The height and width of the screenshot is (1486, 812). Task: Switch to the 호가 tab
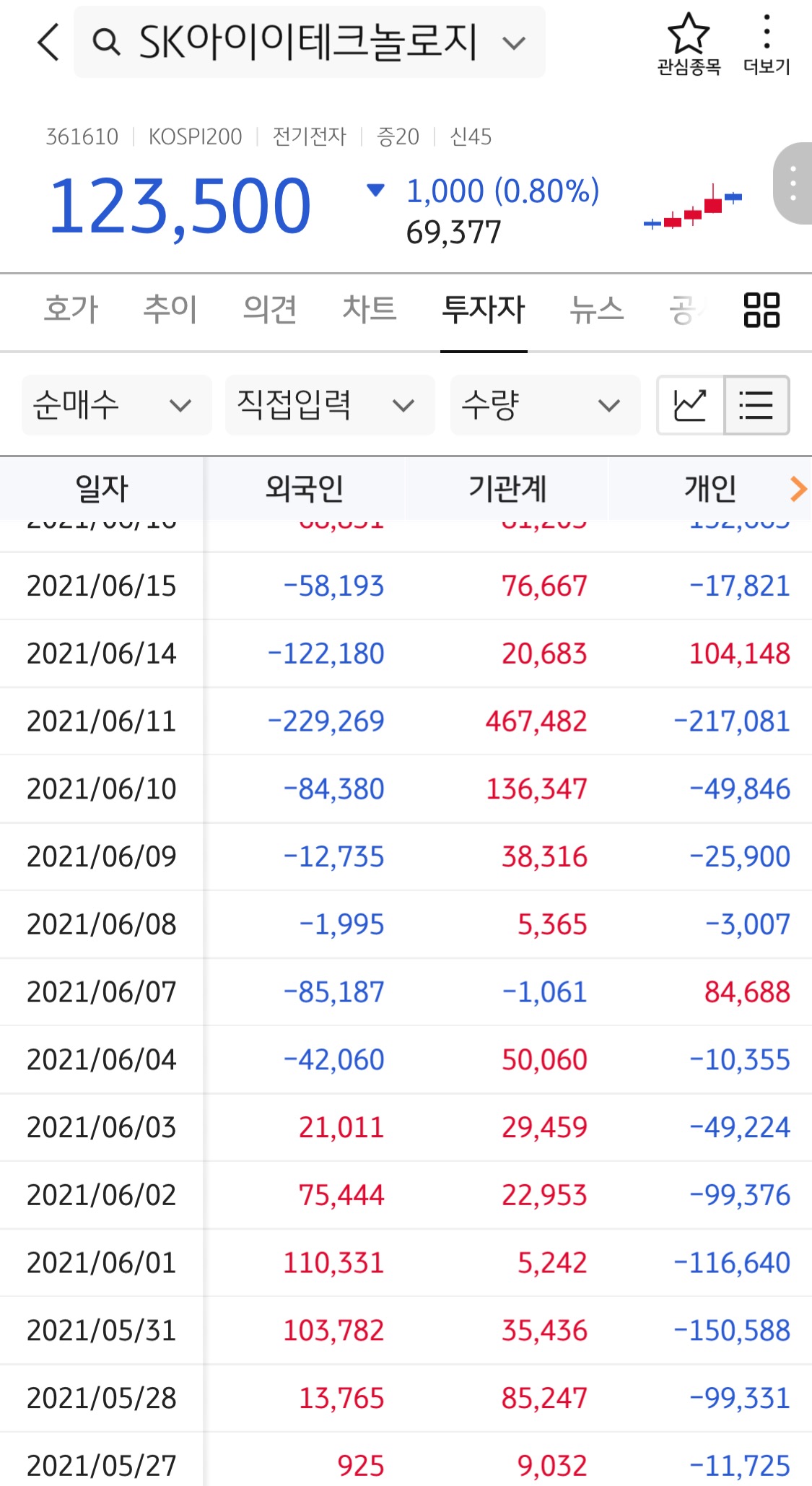pyautogui.click(x=71, y=310)
